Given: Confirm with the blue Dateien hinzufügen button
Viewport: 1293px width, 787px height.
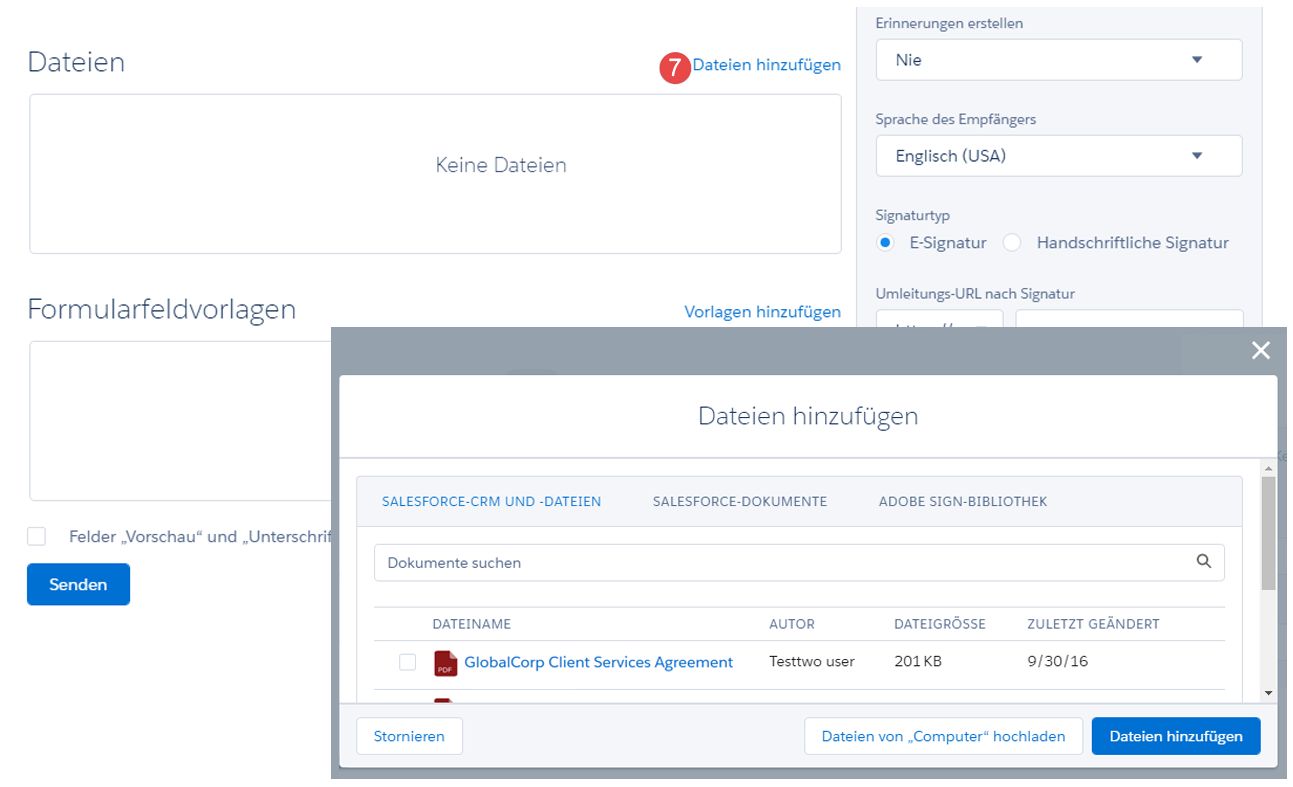Looking at the screenshot, I should [x=1176, y=736].
